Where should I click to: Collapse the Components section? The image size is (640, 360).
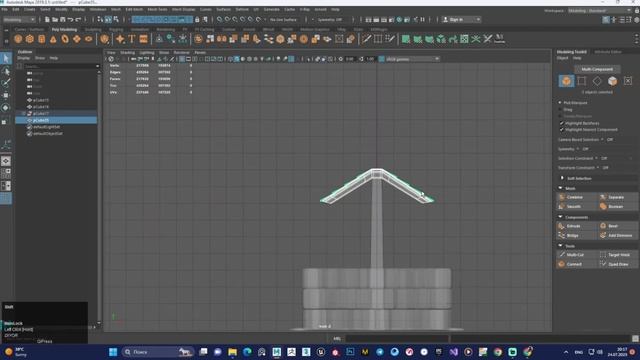560,217
